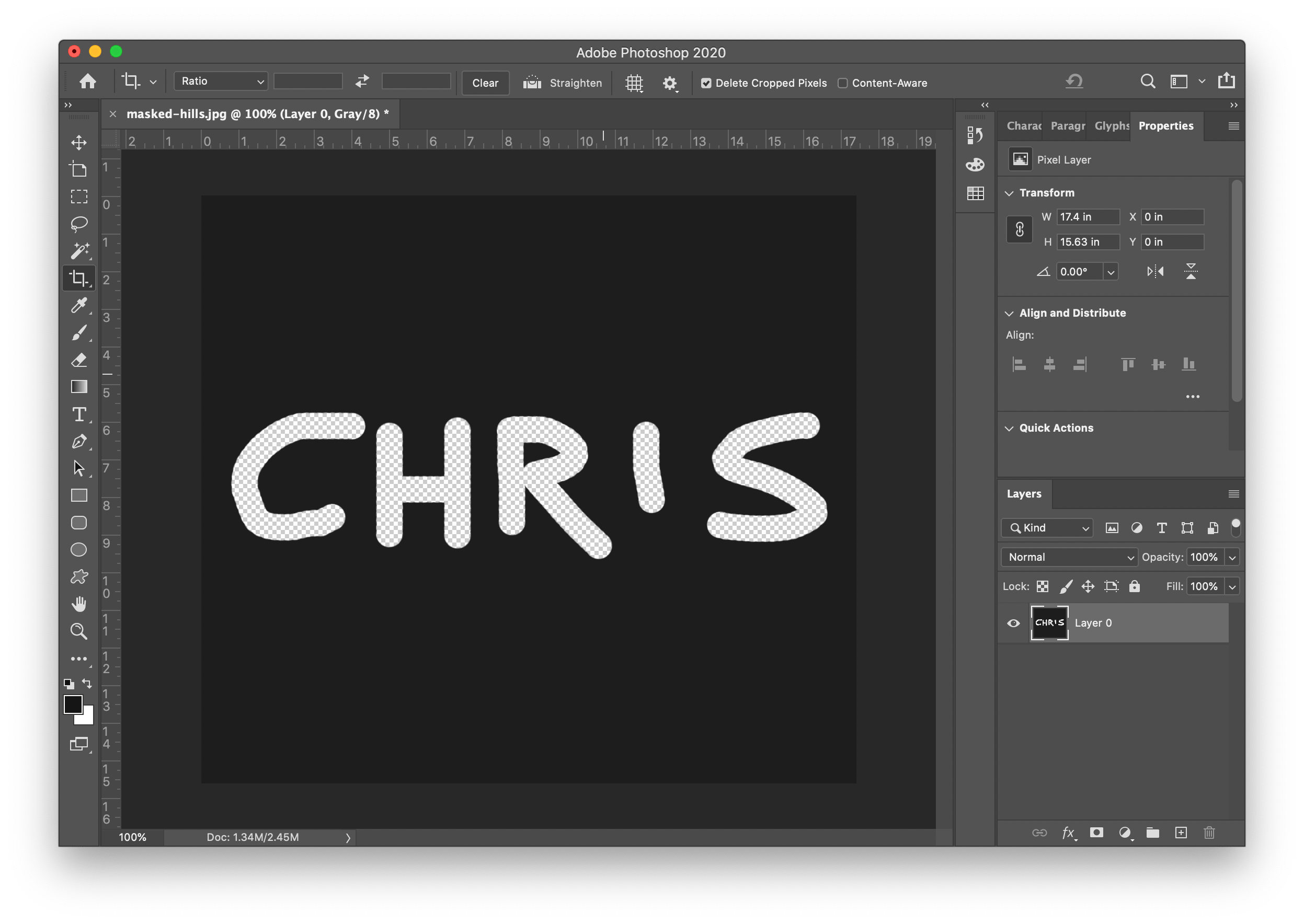This screenshot has height=924, width=1304.
Task: Collapse the Align and Distribute section
Action: point(1009,314)
